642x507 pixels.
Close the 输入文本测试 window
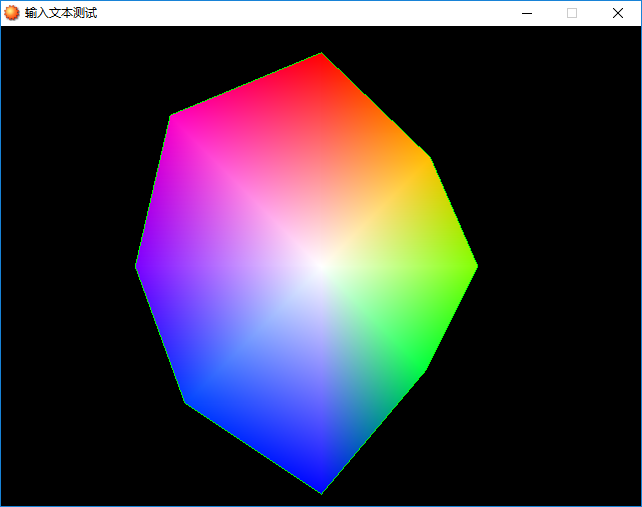618,14
